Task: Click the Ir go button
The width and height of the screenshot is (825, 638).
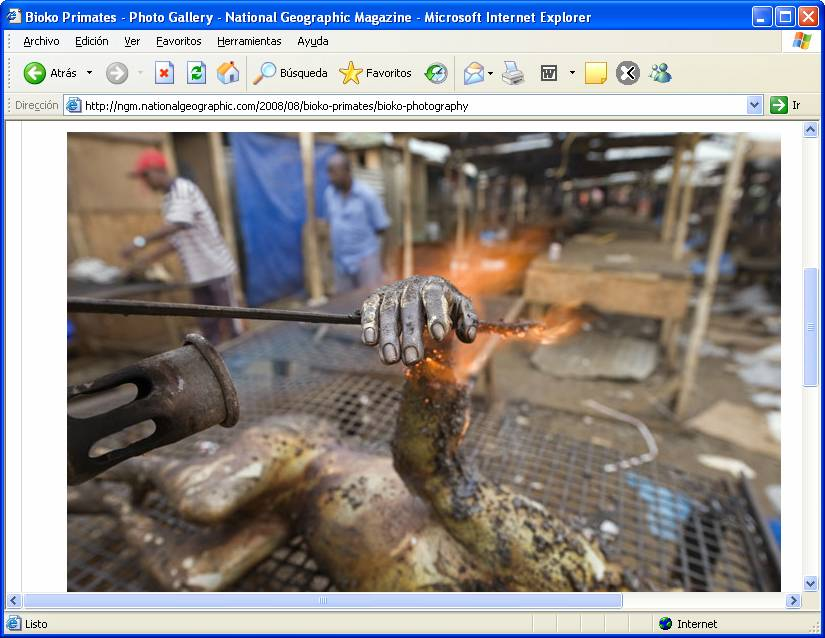Action: (786, 105)
